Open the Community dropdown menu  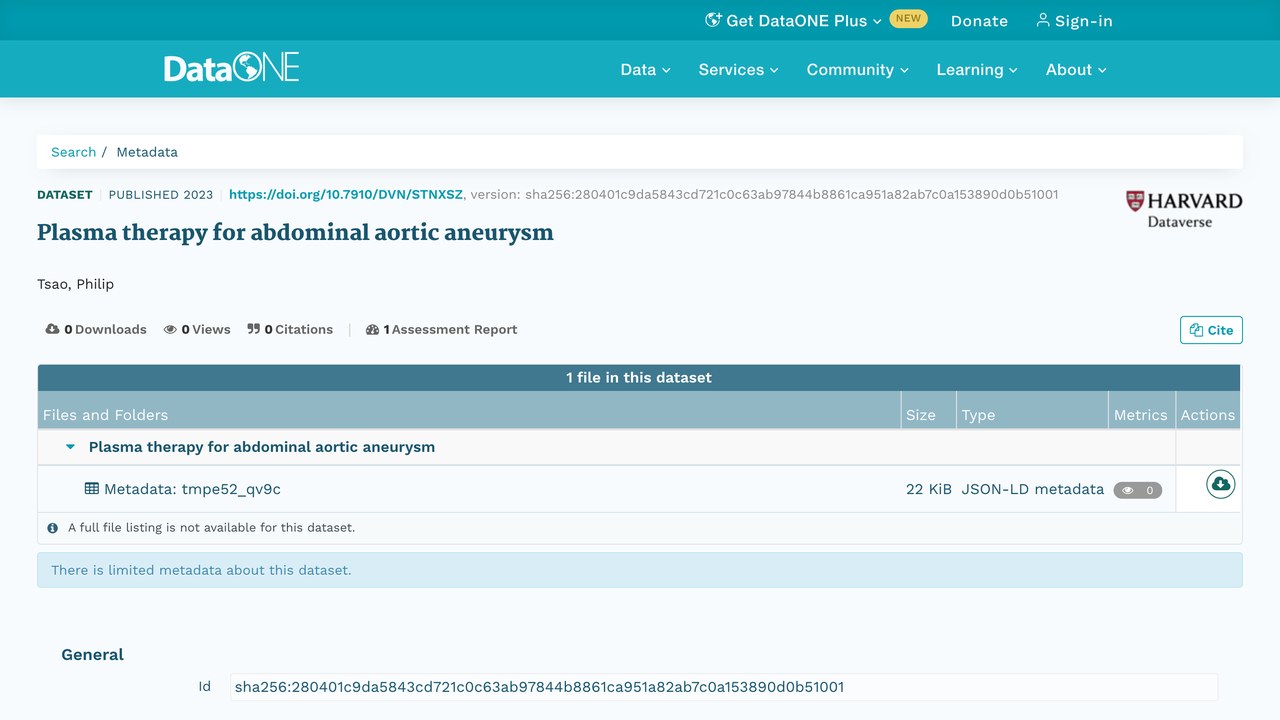coord(858,69)
